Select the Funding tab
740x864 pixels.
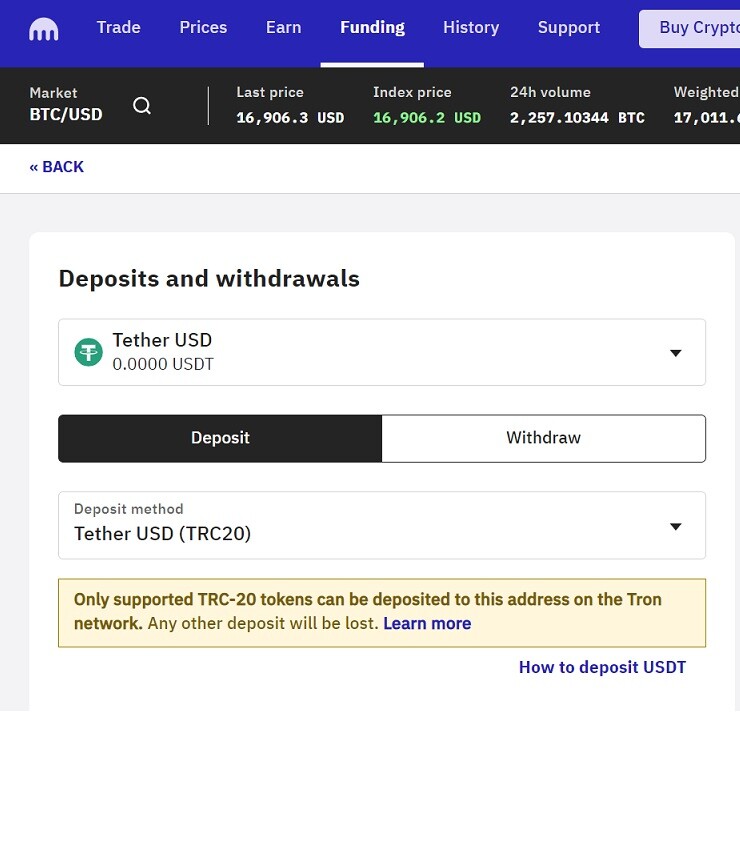[372, 28]
